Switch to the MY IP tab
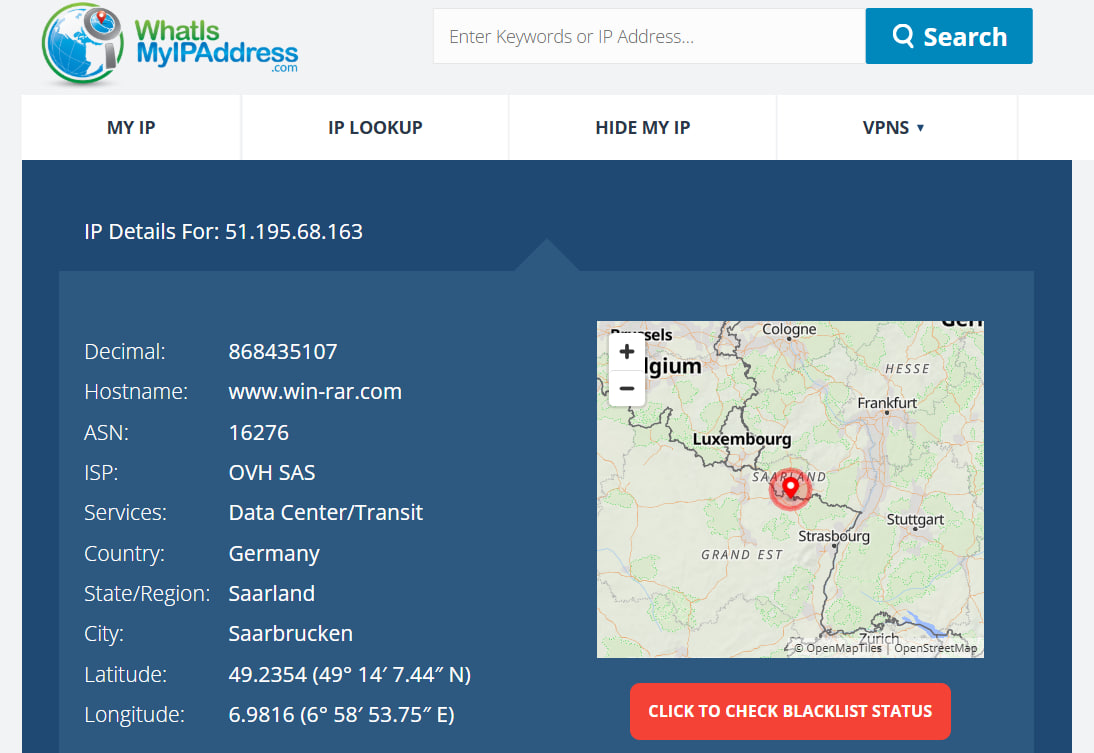 [130, 127]
